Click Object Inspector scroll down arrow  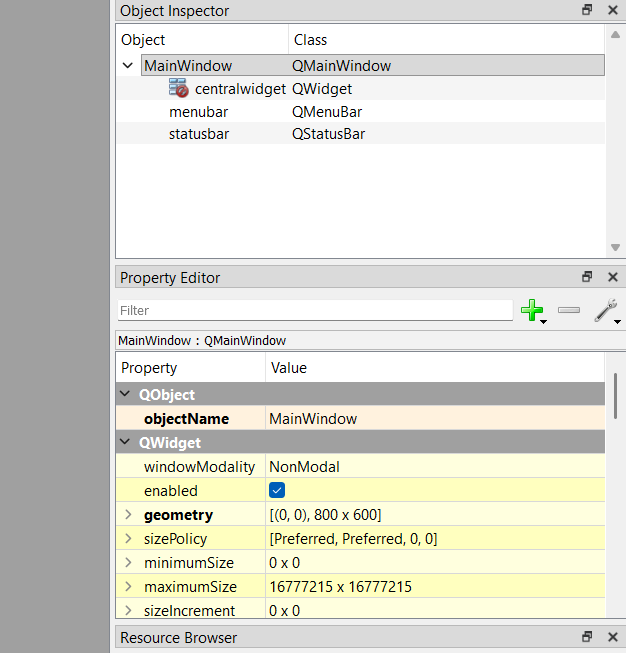click(615, 247)
